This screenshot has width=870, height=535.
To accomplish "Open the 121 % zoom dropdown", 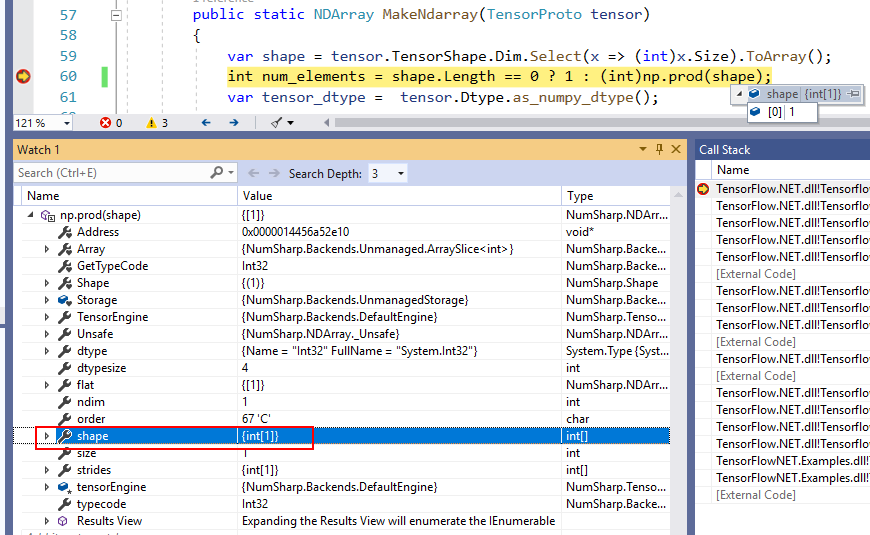I will coord(67,123).
